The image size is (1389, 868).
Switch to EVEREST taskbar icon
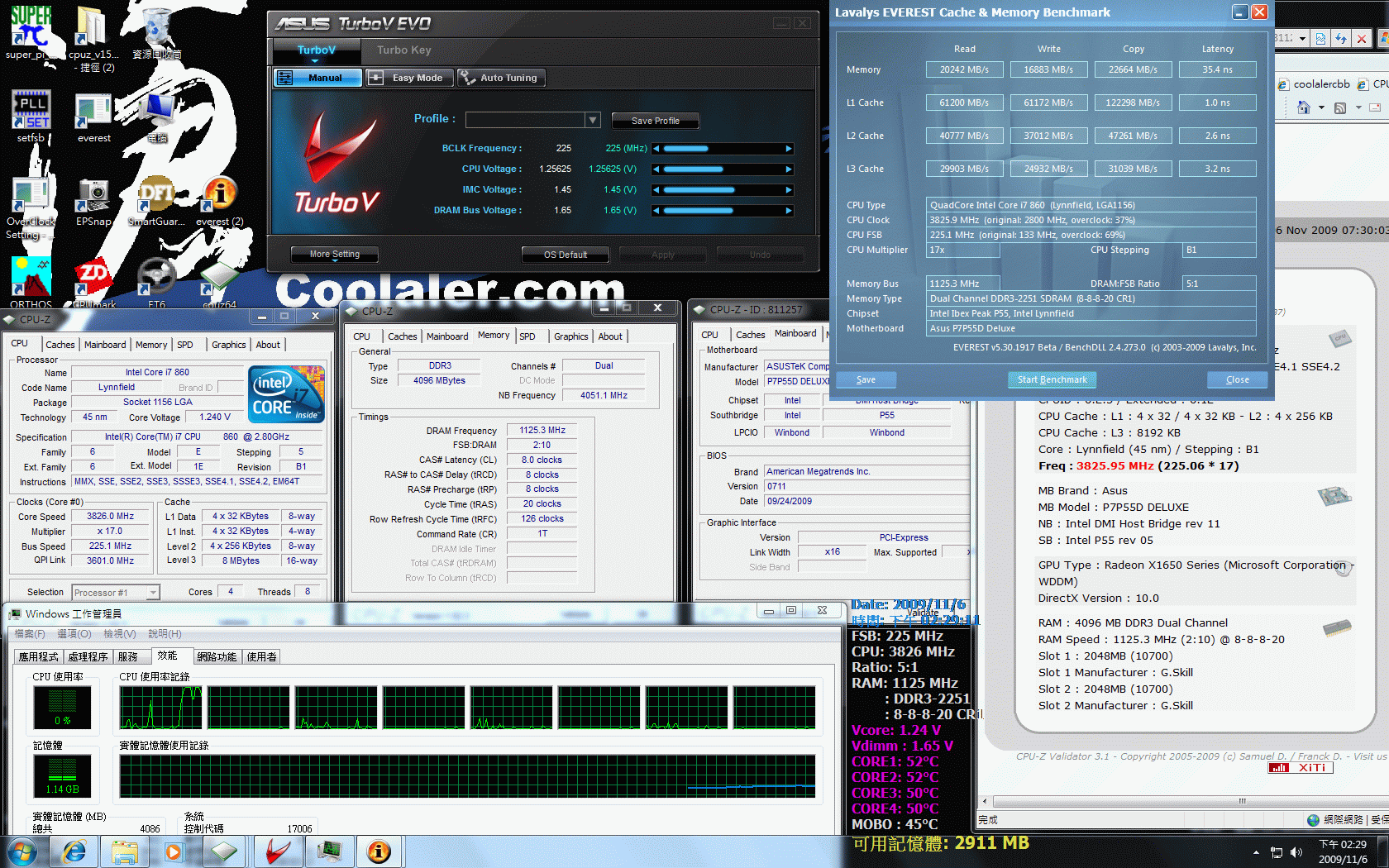(x=379, y=851)
